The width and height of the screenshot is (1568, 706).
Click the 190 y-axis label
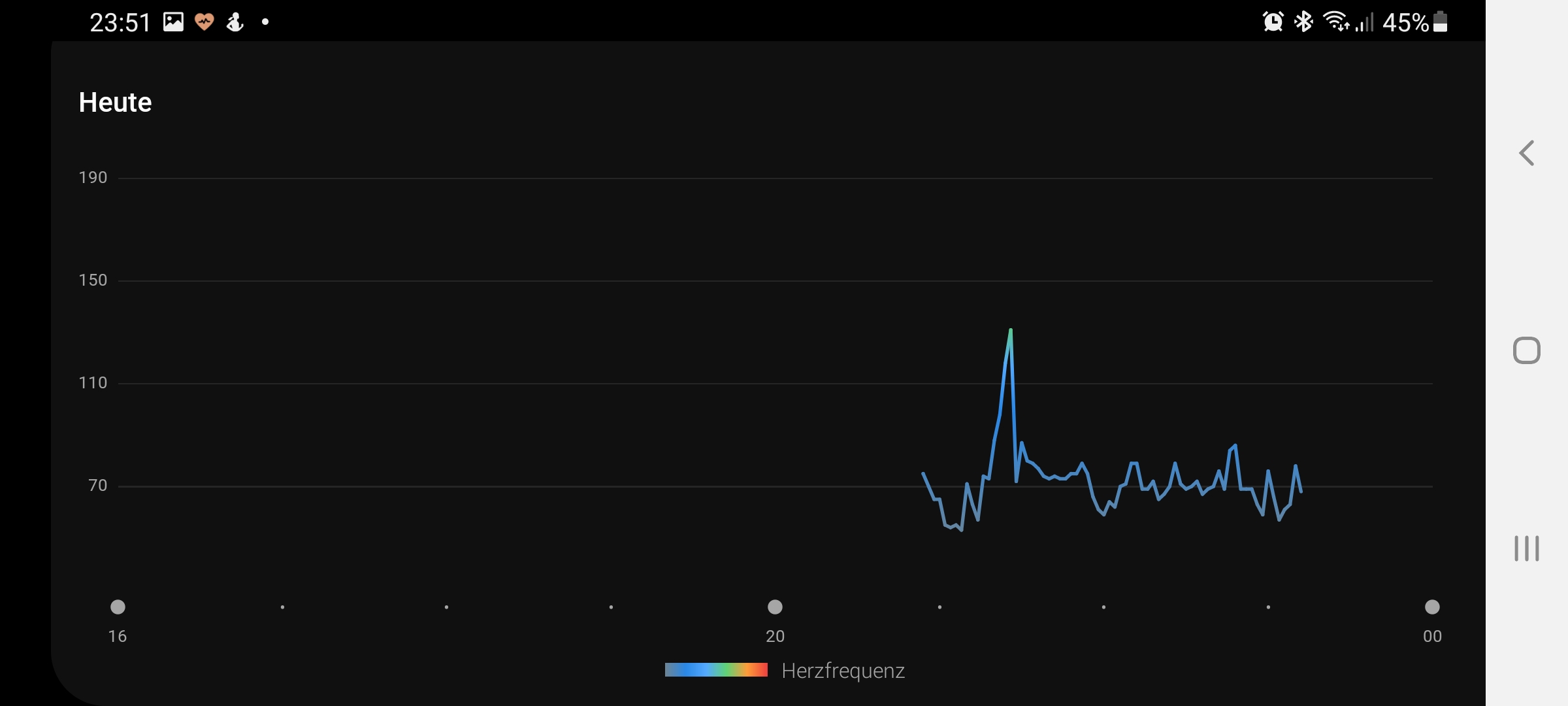click(93, 178)
